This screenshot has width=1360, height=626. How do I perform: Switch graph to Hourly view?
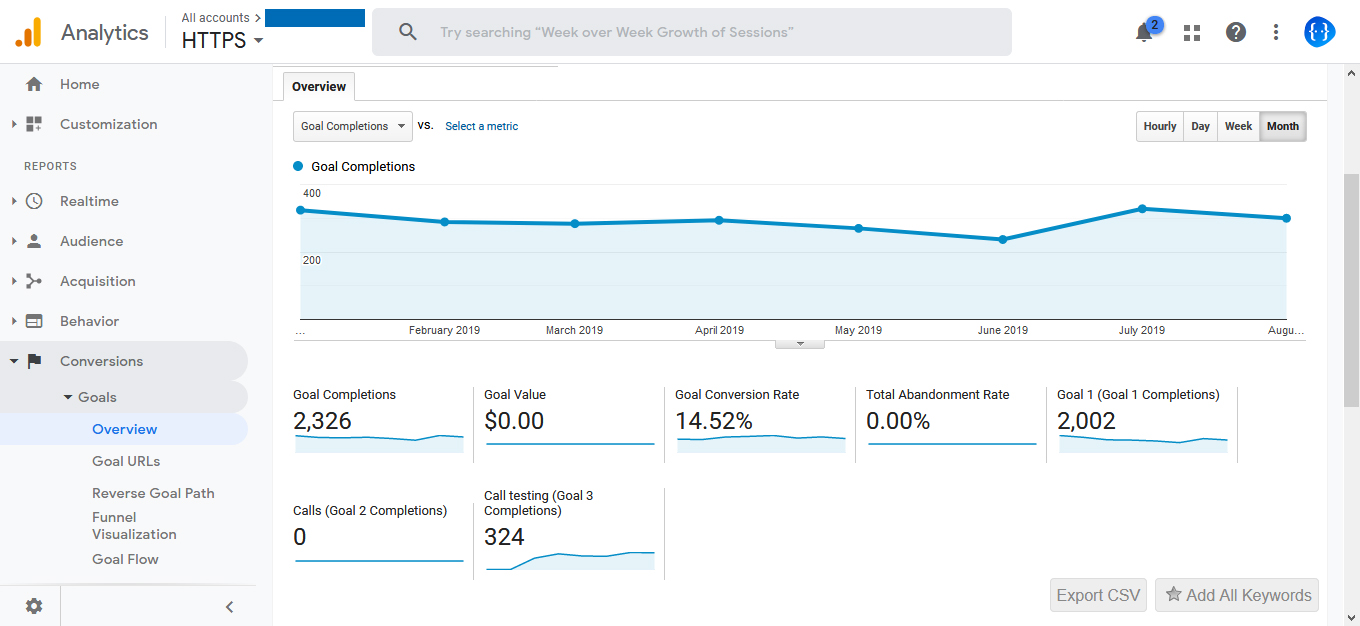(1160, 126)
